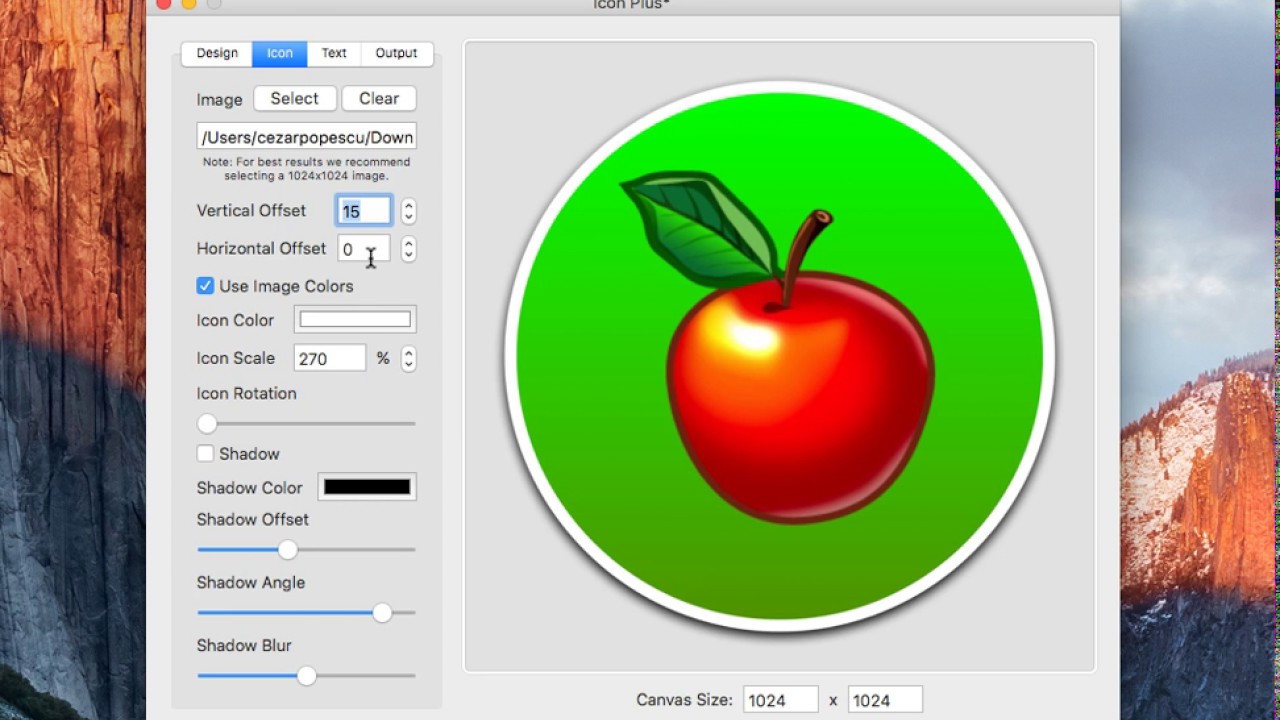Increase Vertical Offset with stepper up arrow

[408, 205]
